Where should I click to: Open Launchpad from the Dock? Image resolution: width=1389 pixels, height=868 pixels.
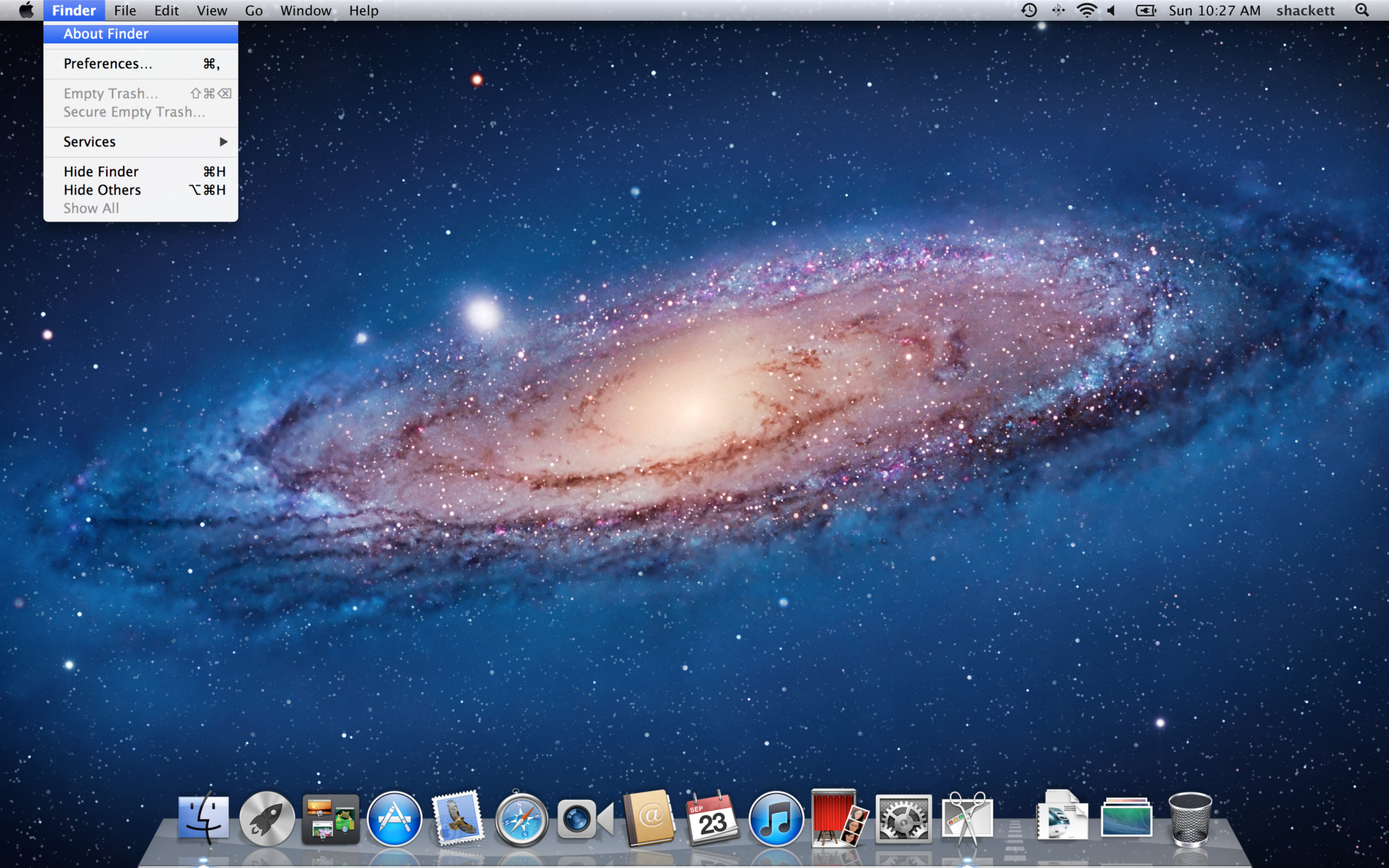(x=267, y=819)
